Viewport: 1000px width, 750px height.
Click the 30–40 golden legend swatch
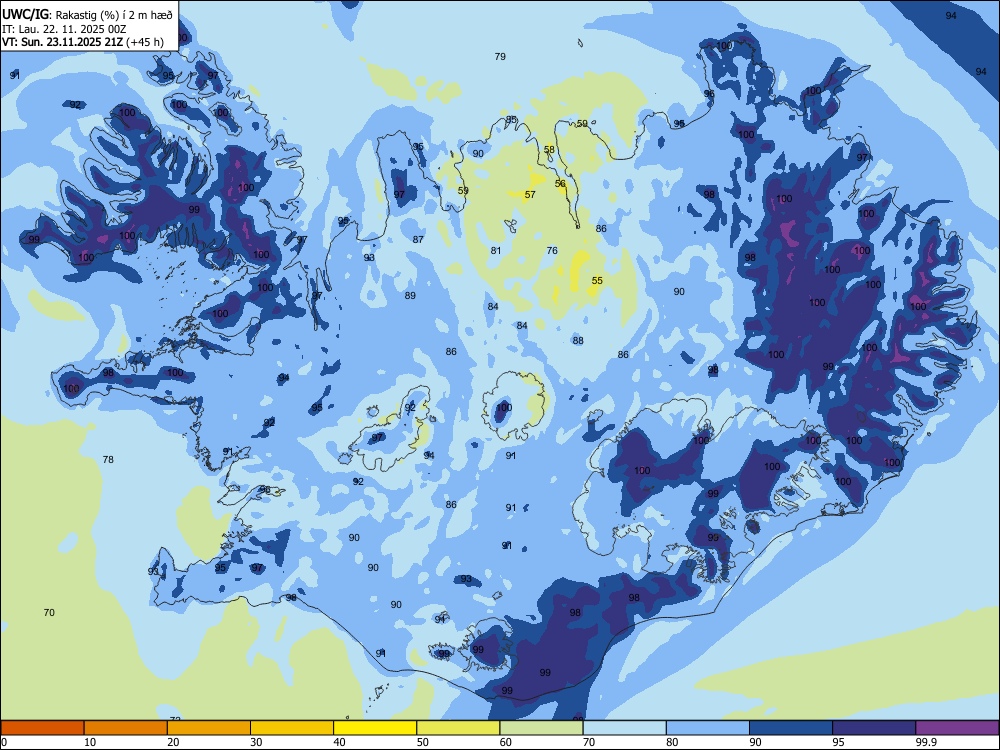[292, 728]
